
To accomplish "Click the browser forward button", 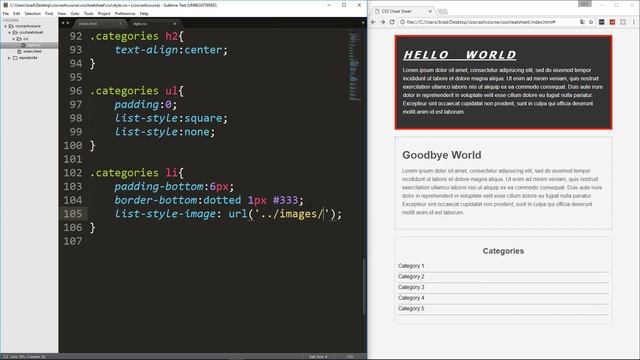I will [x=382, y=22].
